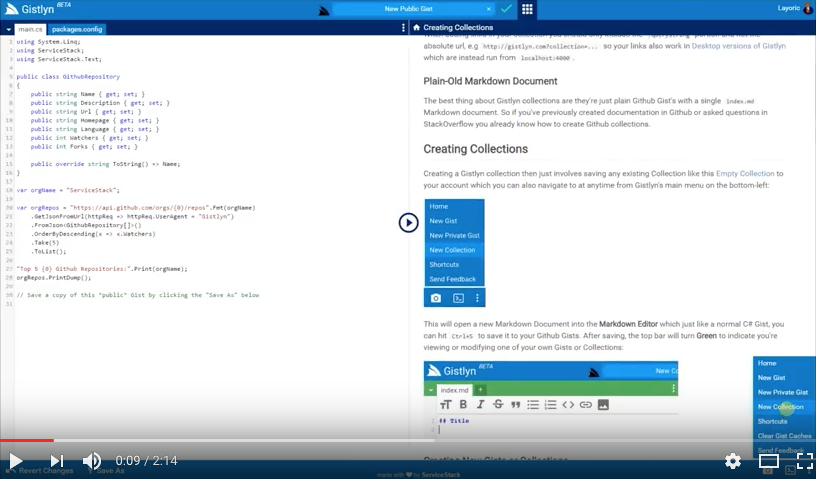Image resolution: width=816 pixels, height=479 pixels.
Task: Click the green checkmark save icon
Action: point(506,9)
